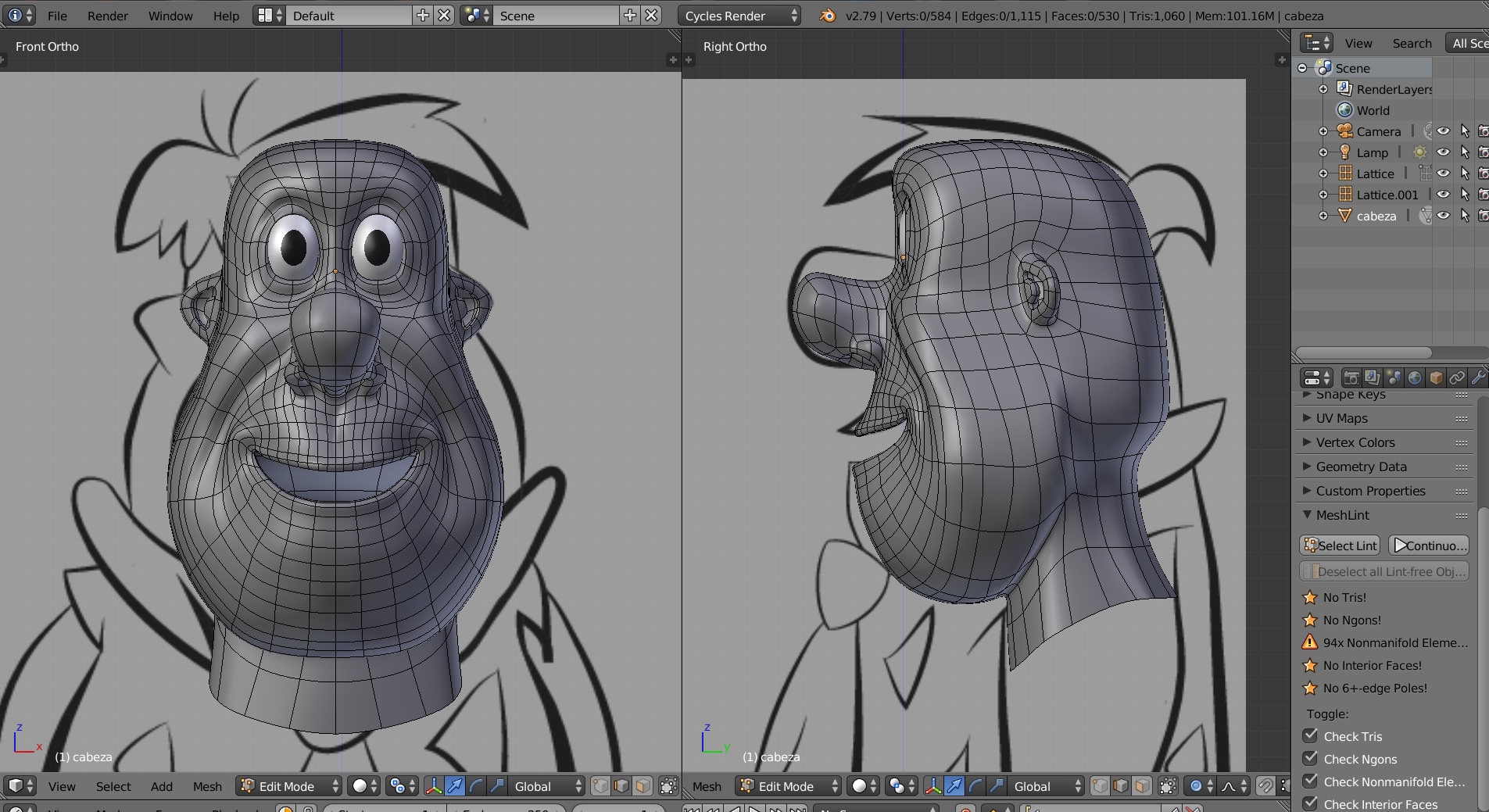Toggle snap magnet in right viewport

click(x=1265, y=786)
